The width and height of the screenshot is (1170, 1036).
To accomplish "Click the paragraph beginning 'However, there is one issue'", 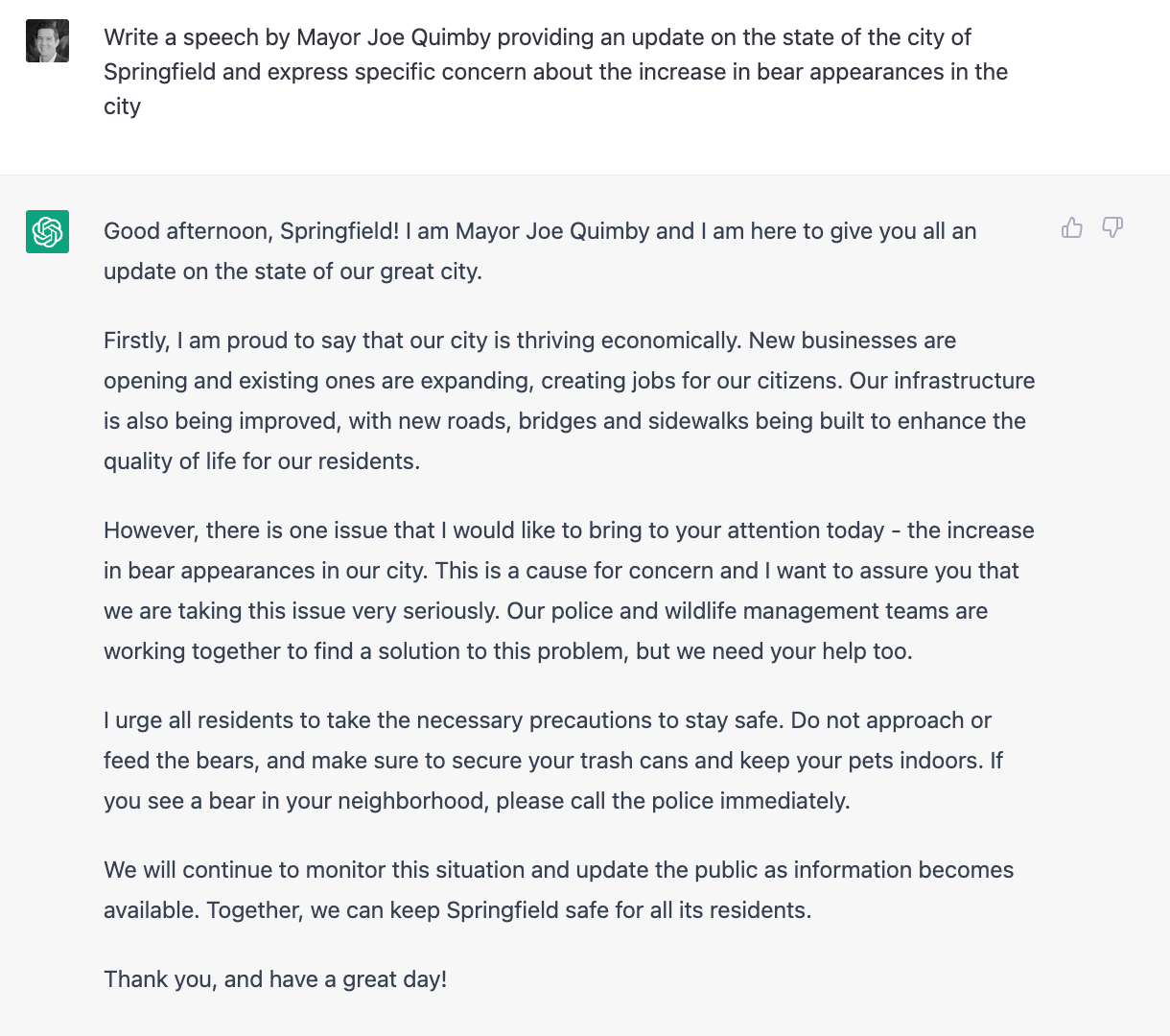I will [569, 591].
